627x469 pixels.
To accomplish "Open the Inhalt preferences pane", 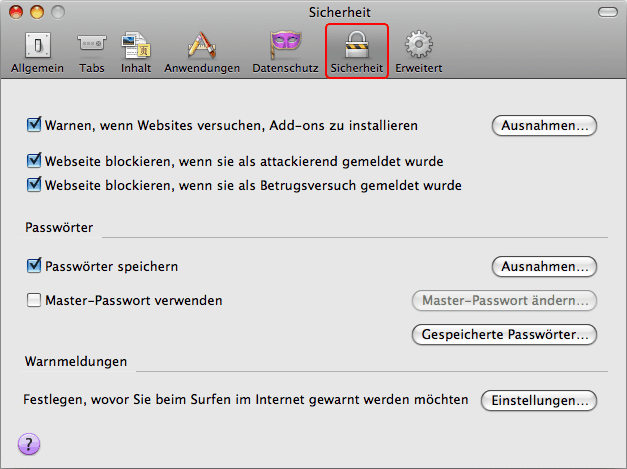I will pyautogui.click(x=136, y=50).
